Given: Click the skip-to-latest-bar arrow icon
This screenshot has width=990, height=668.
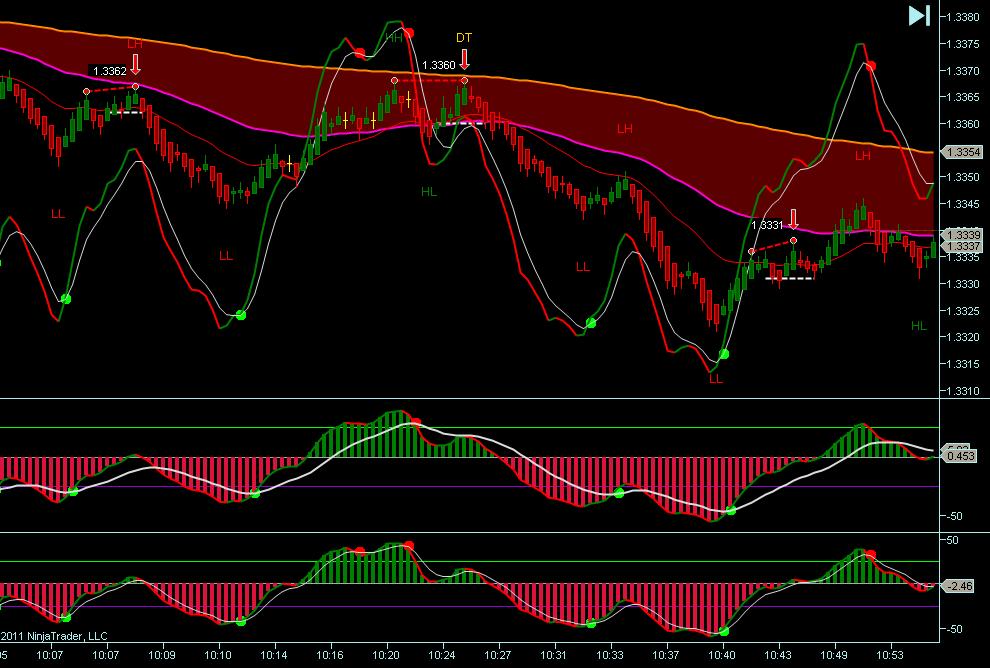Looking at the screenshot, I should [x=919, y=16].
